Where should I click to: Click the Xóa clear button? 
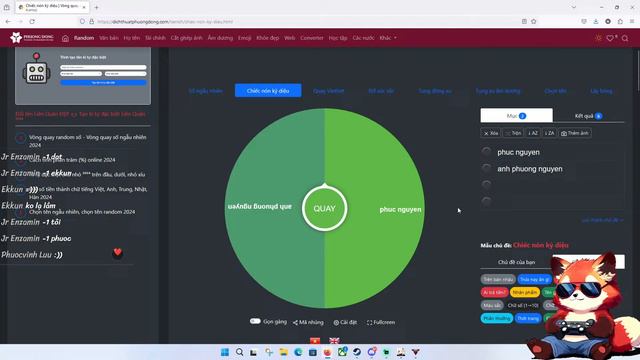coord(491,133)
